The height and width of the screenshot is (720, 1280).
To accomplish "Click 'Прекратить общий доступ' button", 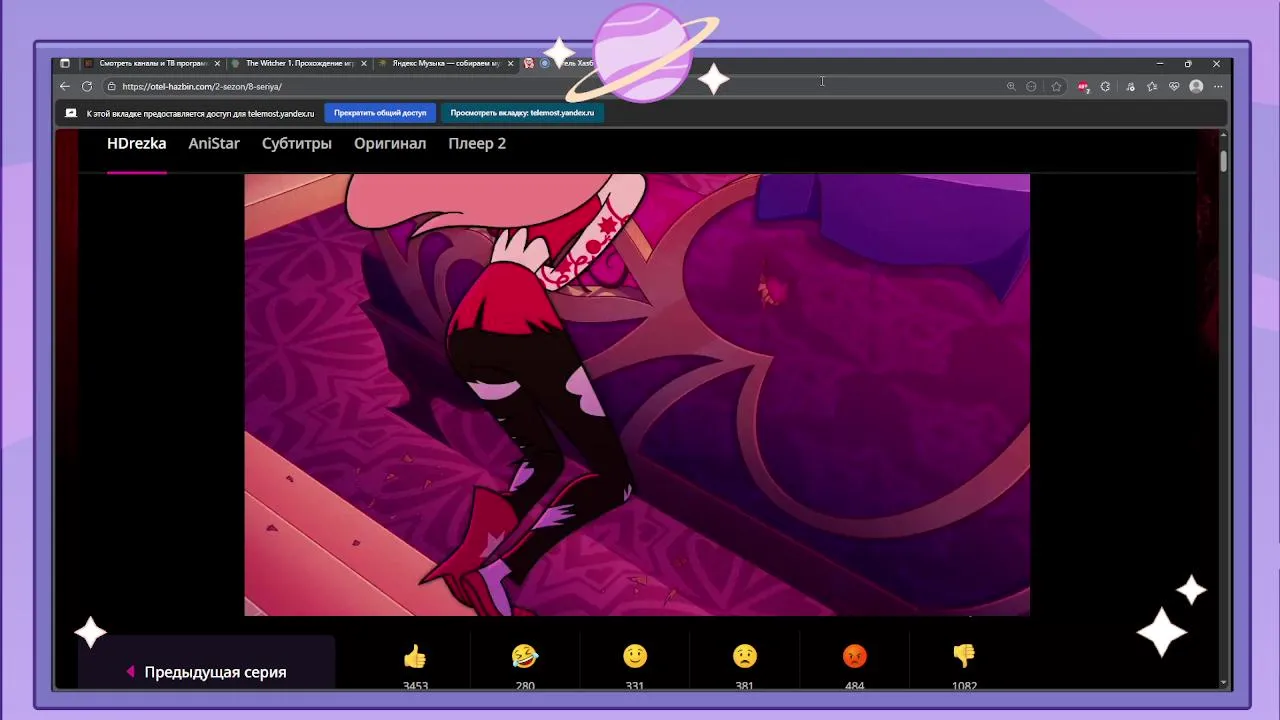I will (x=380, y=113).
